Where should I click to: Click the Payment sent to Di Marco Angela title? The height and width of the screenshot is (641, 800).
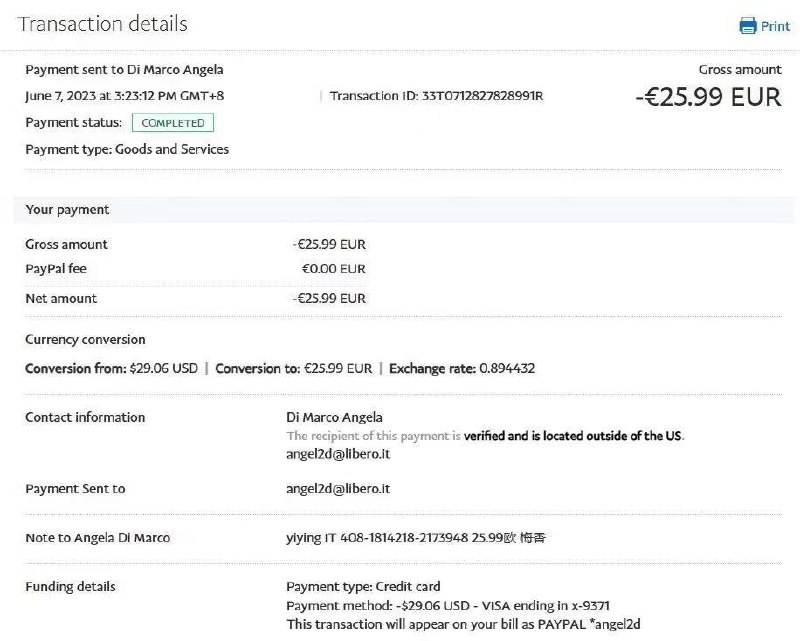(124, 70)
